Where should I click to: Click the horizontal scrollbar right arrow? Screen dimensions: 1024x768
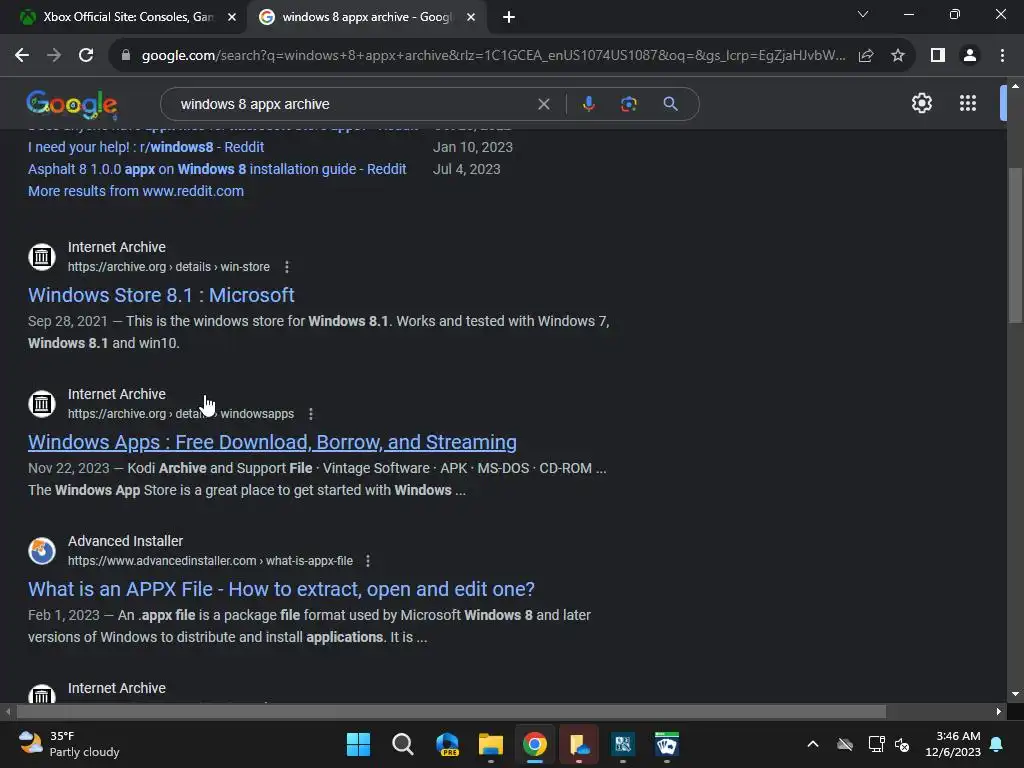click(x=999, y=711)
